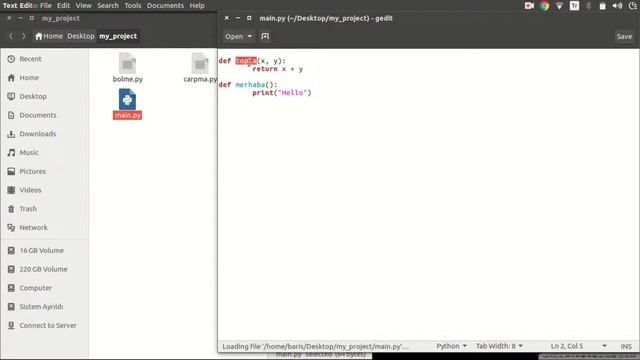Image resolution: width=640 pixels, height=360 pixels.
Task: Click the Pictures sidebar icon
Action: (11, 171)
